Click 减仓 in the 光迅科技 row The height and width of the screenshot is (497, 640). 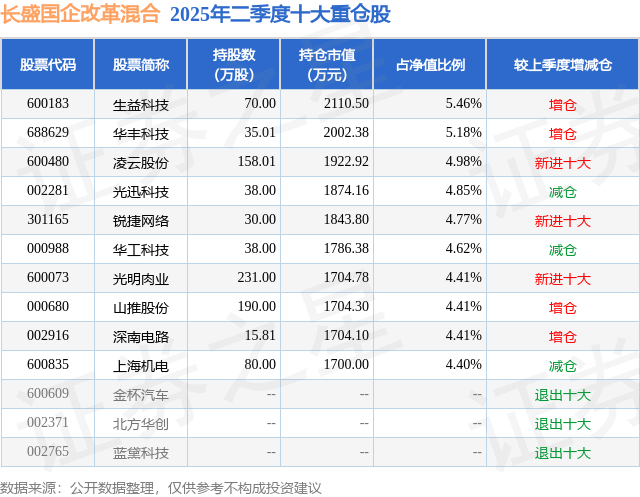pyautogui.click(x=563, y=192)
